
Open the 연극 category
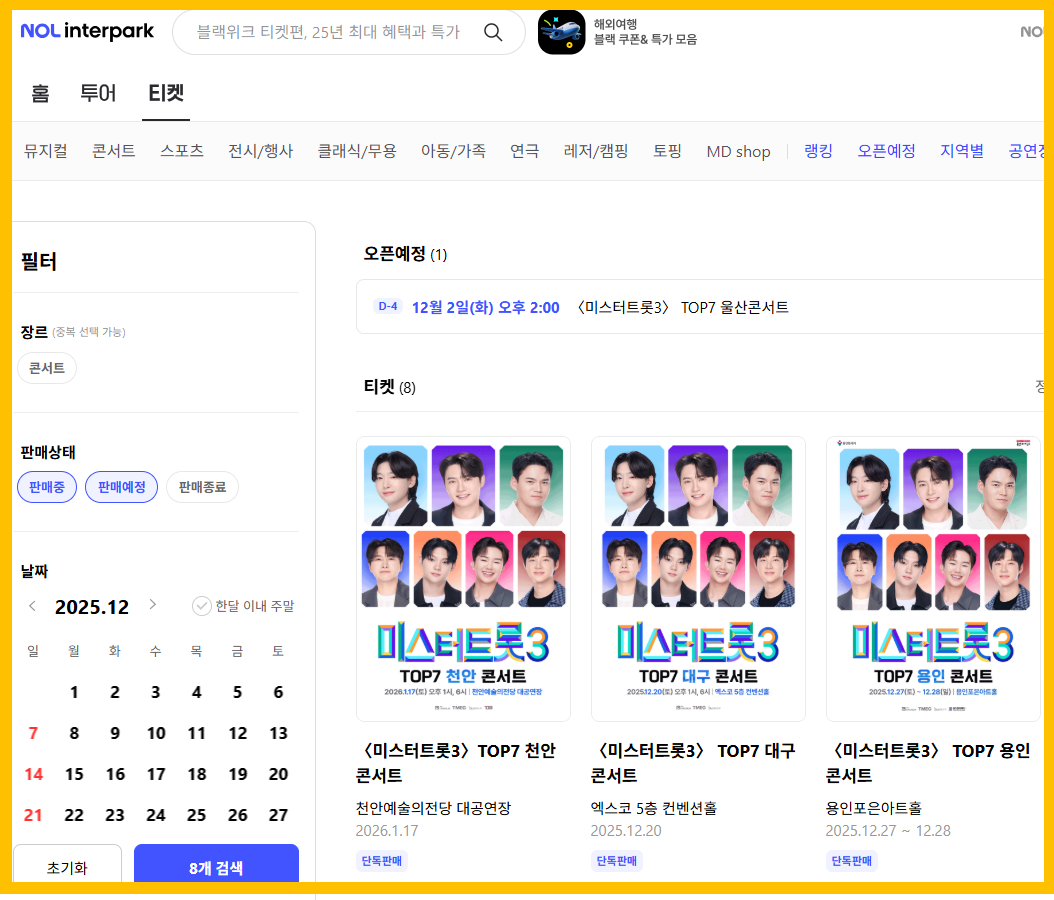tap(524, 151)
